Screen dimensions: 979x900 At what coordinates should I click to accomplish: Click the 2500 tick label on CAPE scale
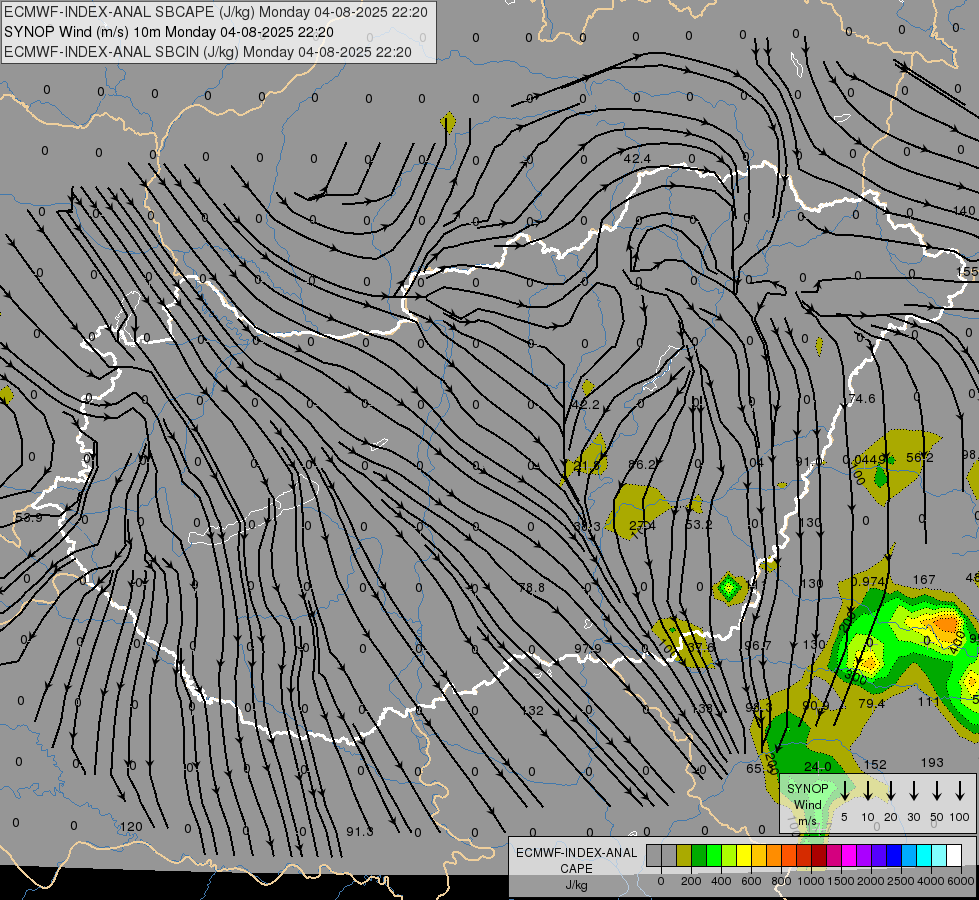901,881
